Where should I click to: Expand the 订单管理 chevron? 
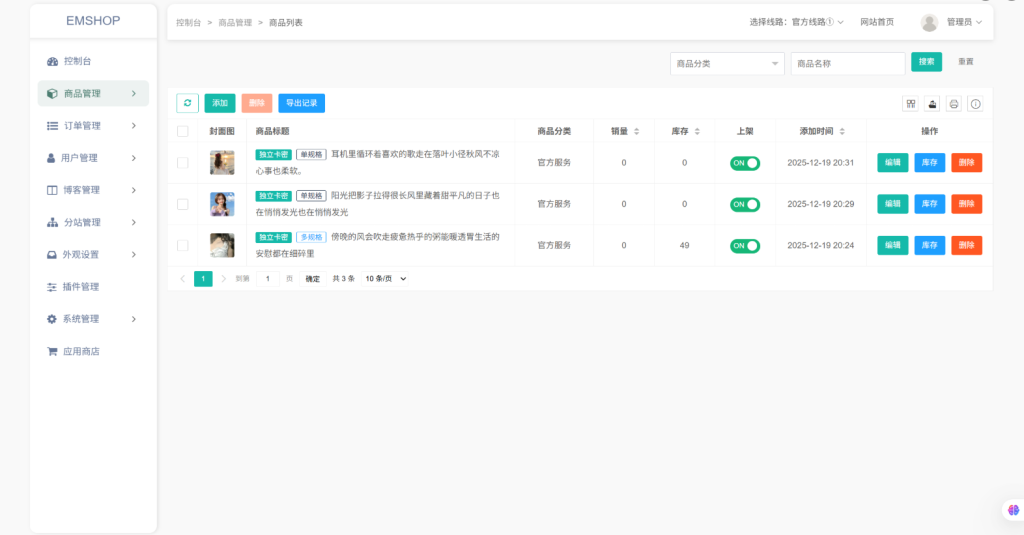coord(134,125)
